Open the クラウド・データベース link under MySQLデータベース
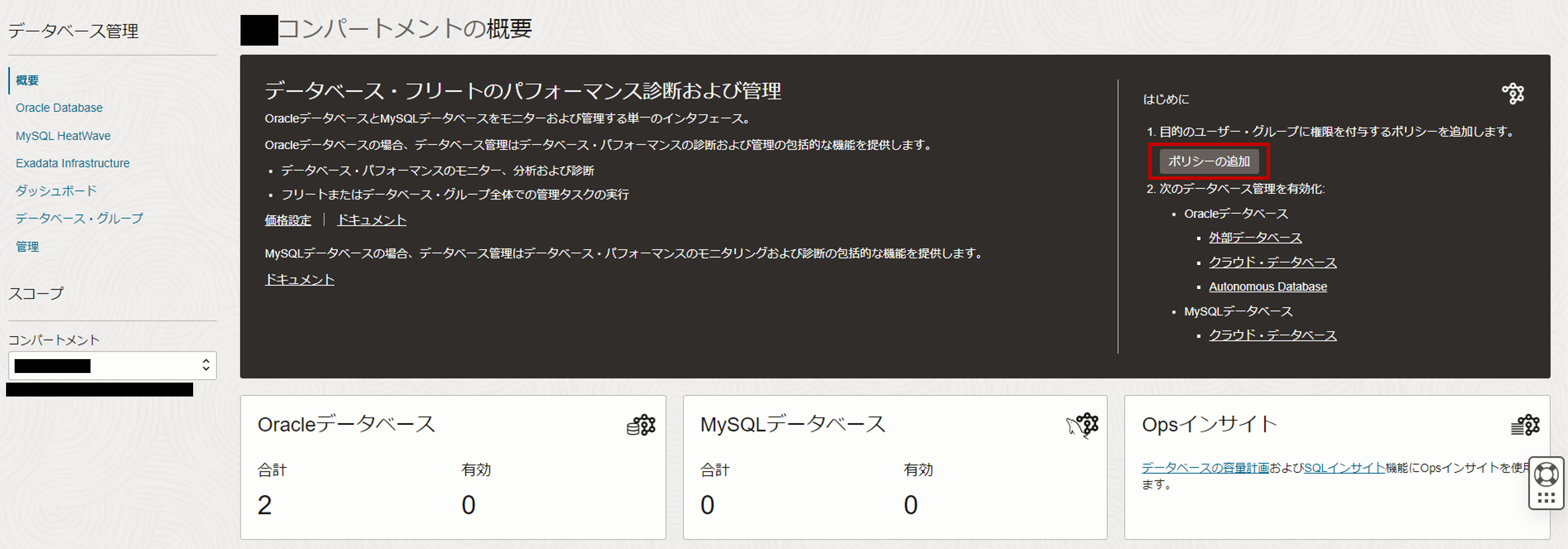1568x549 pixels. point(1272,335)
